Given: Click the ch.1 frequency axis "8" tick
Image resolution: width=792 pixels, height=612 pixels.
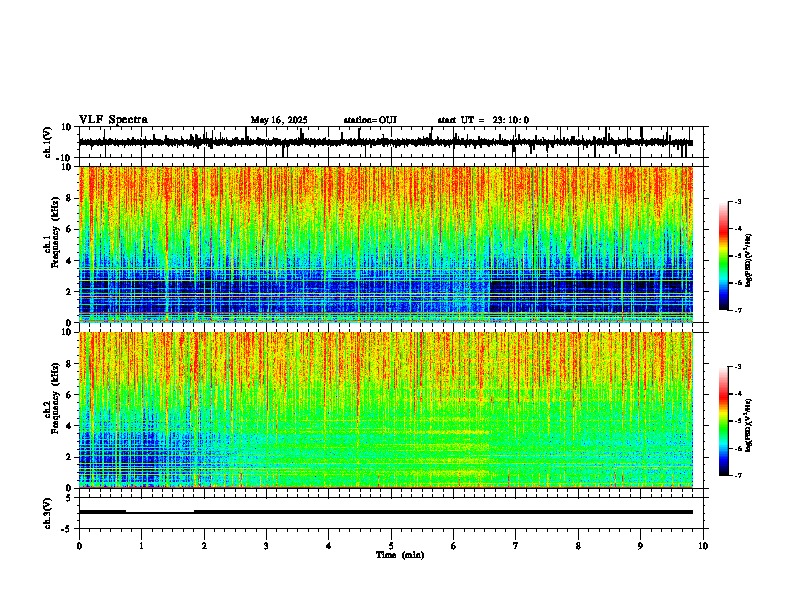Looking at the screenshot, I should 69,198.
